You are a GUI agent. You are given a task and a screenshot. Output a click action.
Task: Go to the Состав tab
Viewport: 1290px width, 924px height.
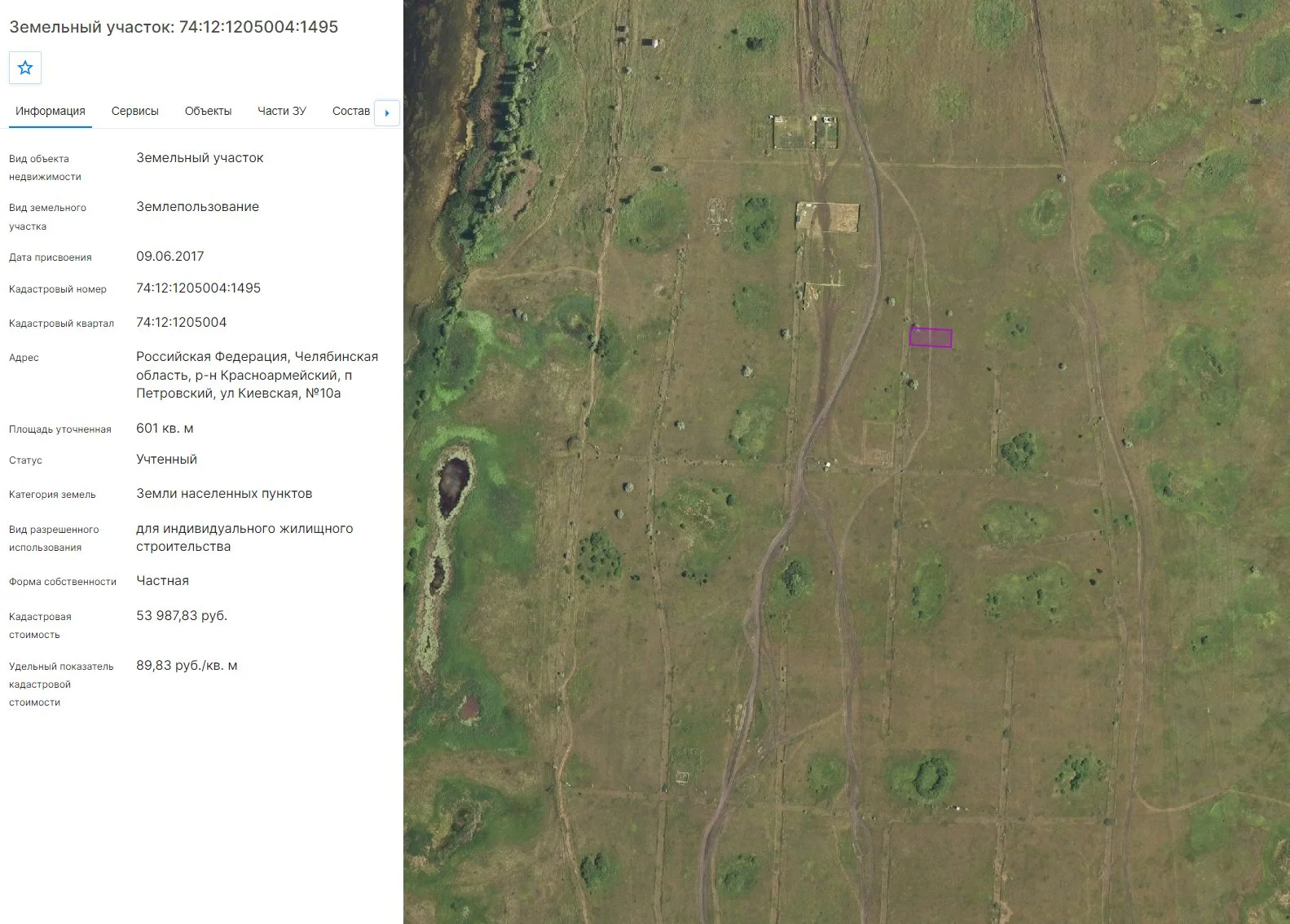click(351, 111)
